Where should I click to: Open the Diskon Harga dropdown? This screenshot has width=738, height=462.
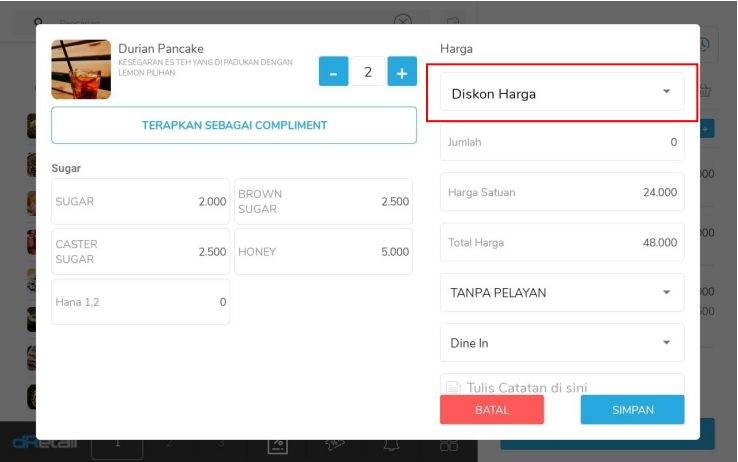(562, 93)
